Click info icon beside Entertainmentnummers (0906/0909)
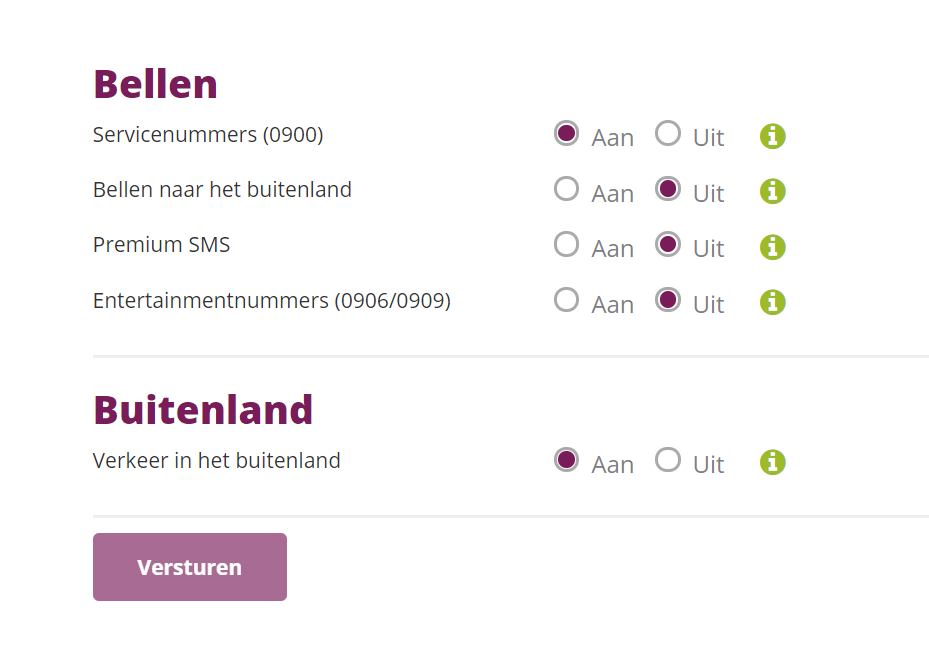This screenshot has height=665, width=929. 773,302
